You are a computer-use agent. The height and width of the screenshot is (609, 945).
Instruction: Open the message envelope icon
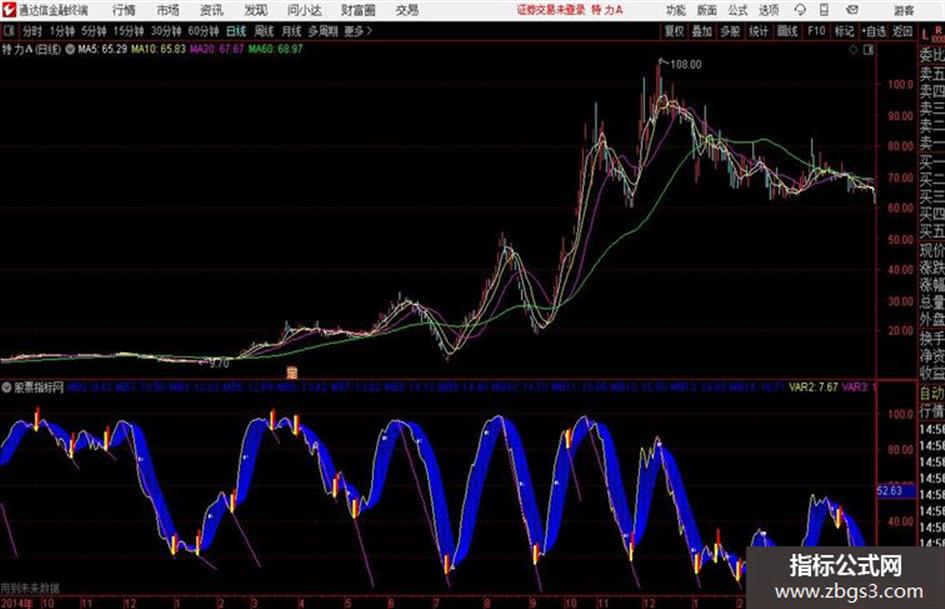point(852,10)
